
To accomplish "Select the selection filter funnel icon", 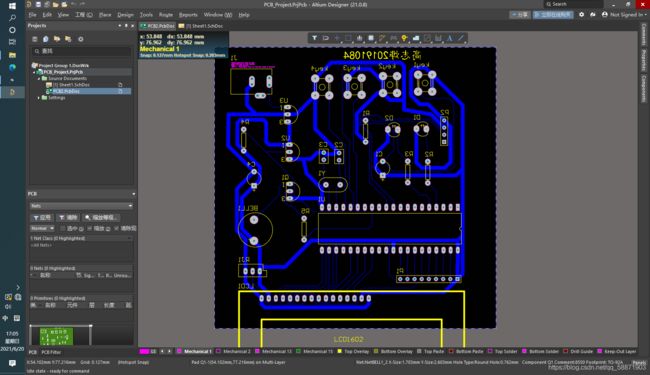I will tap(314, 38).
